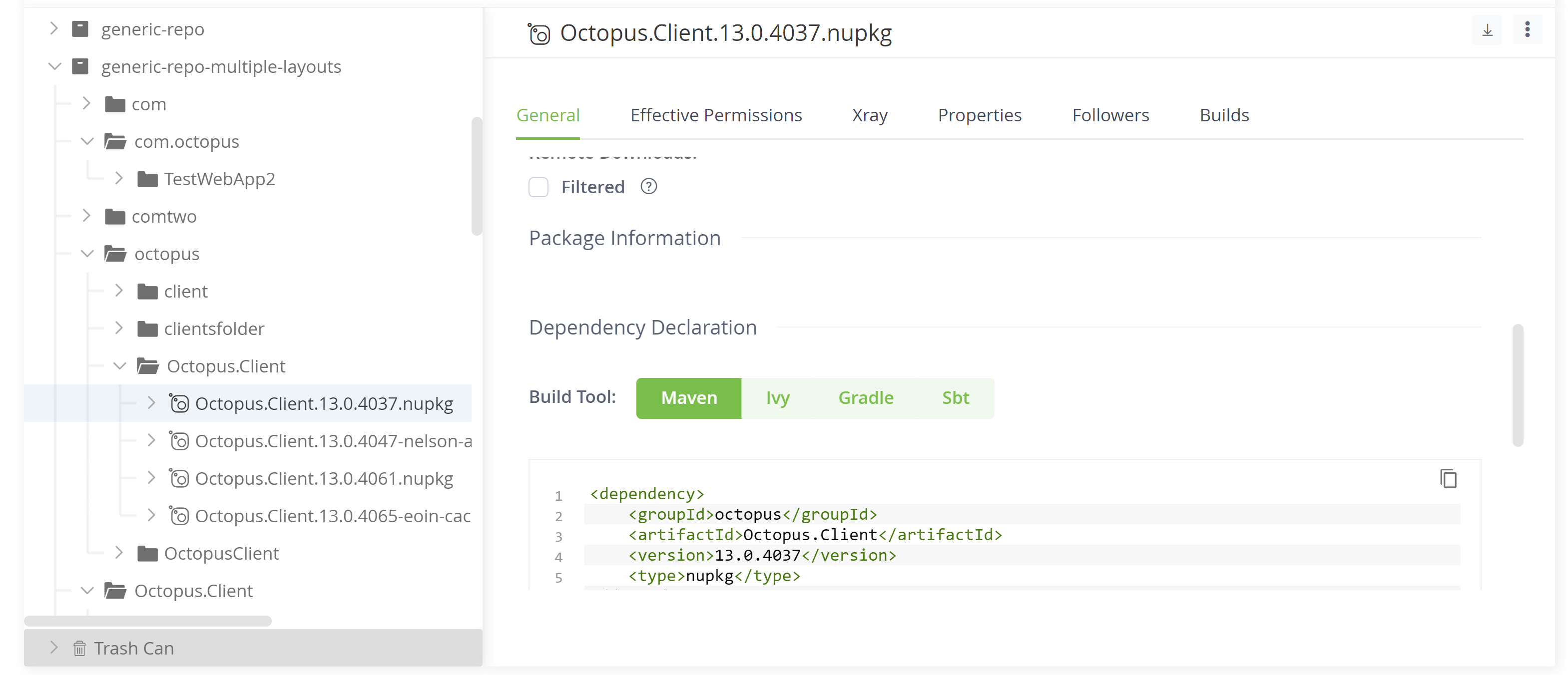The width and height of the screenshot is (1568, 675).
Task: Click the tree's horizontal scrollbar
Action: tap(148, 621)
